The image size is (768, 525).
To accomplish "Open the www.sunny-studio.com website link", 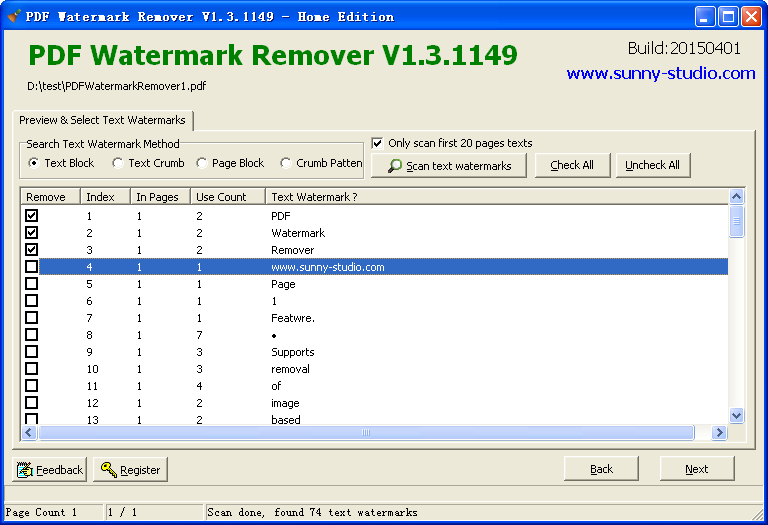I will (x=661, y=73).
